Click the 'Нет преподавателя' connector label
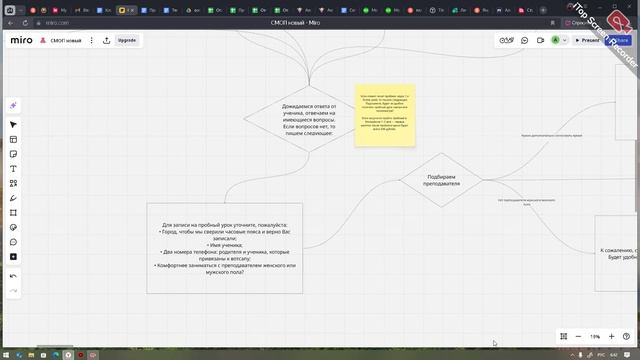This screenshot has height=360, width=640. coord(526,202)
